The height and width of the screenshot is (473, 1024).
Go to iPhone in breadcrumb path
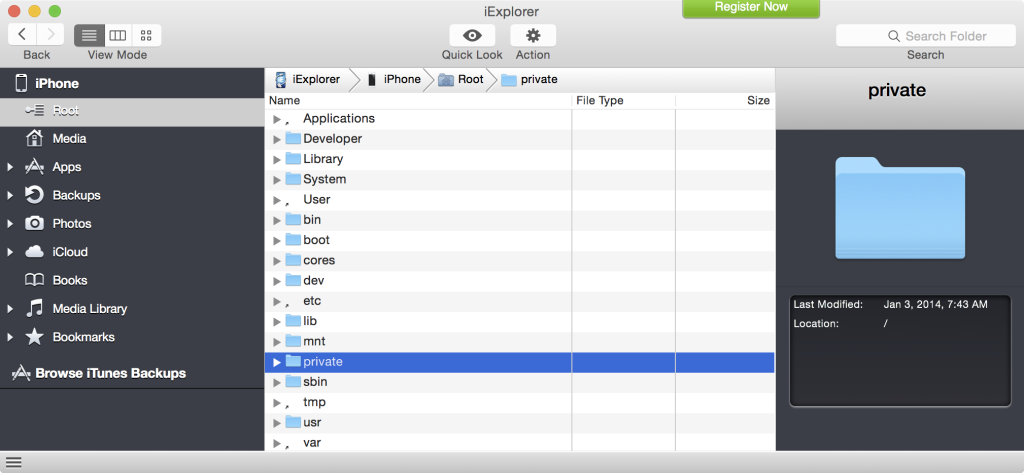394,80
